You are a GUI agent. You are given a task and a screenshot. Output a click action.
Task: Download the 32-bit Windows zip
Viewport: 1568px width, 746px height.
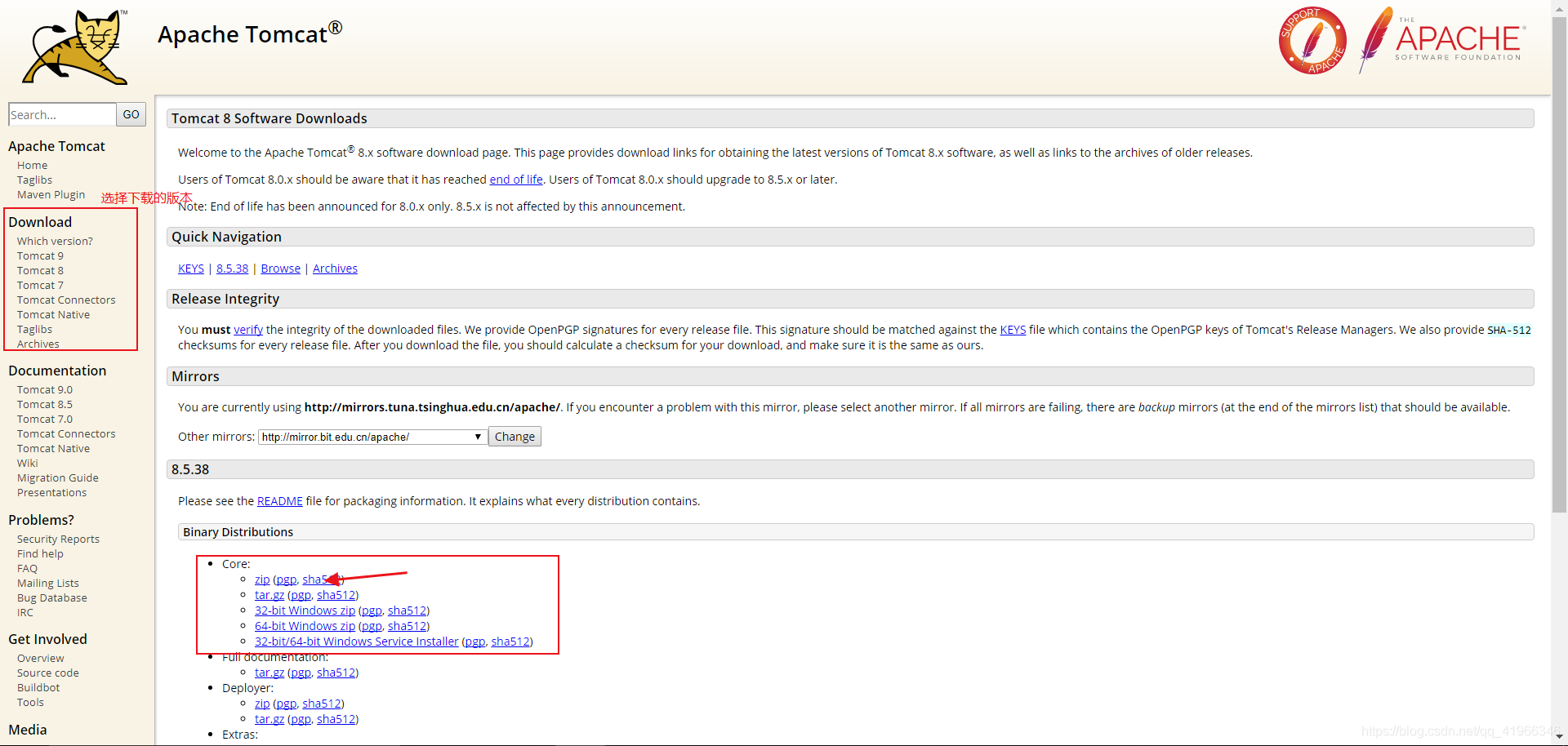click(x=305, y=611)
